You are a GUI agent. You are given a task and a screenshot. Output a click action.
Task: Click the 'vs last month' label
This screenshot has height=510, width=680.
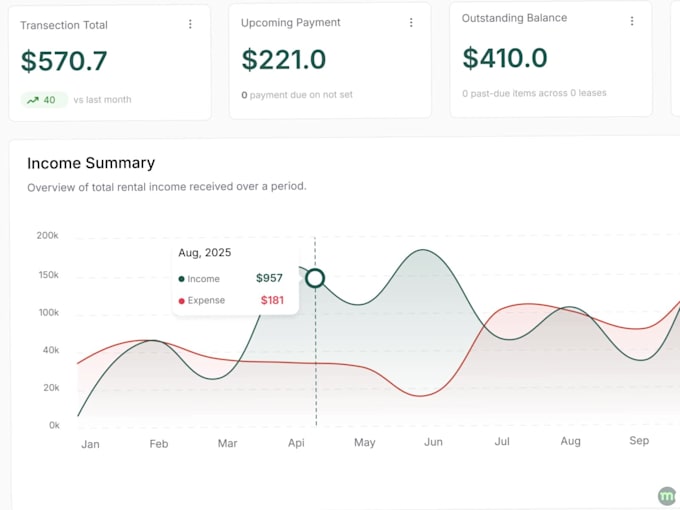[102, 100]
